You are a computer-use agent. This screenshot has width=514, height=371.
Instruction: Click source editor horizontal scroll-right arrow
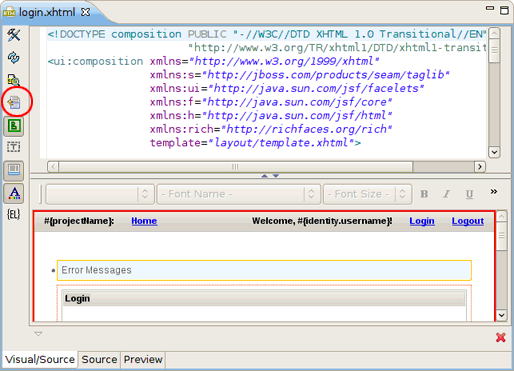[x=480, y=166]
